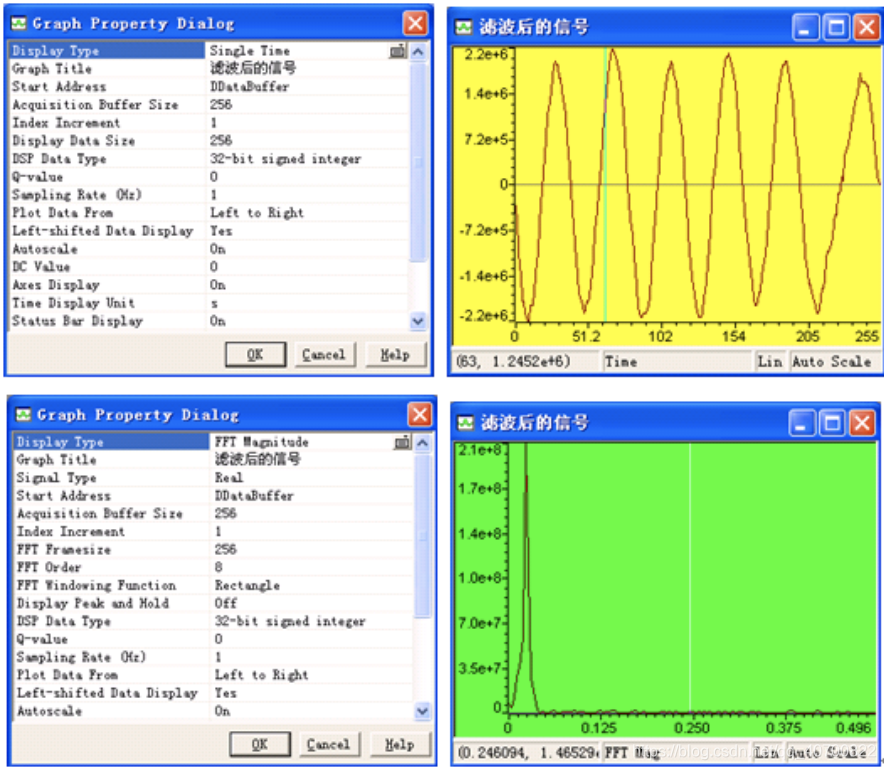This screenshot has width=886, height=770.
Task: Click the bottom dialog's vertical scrollbar thumb
Action: pos(423,534)
